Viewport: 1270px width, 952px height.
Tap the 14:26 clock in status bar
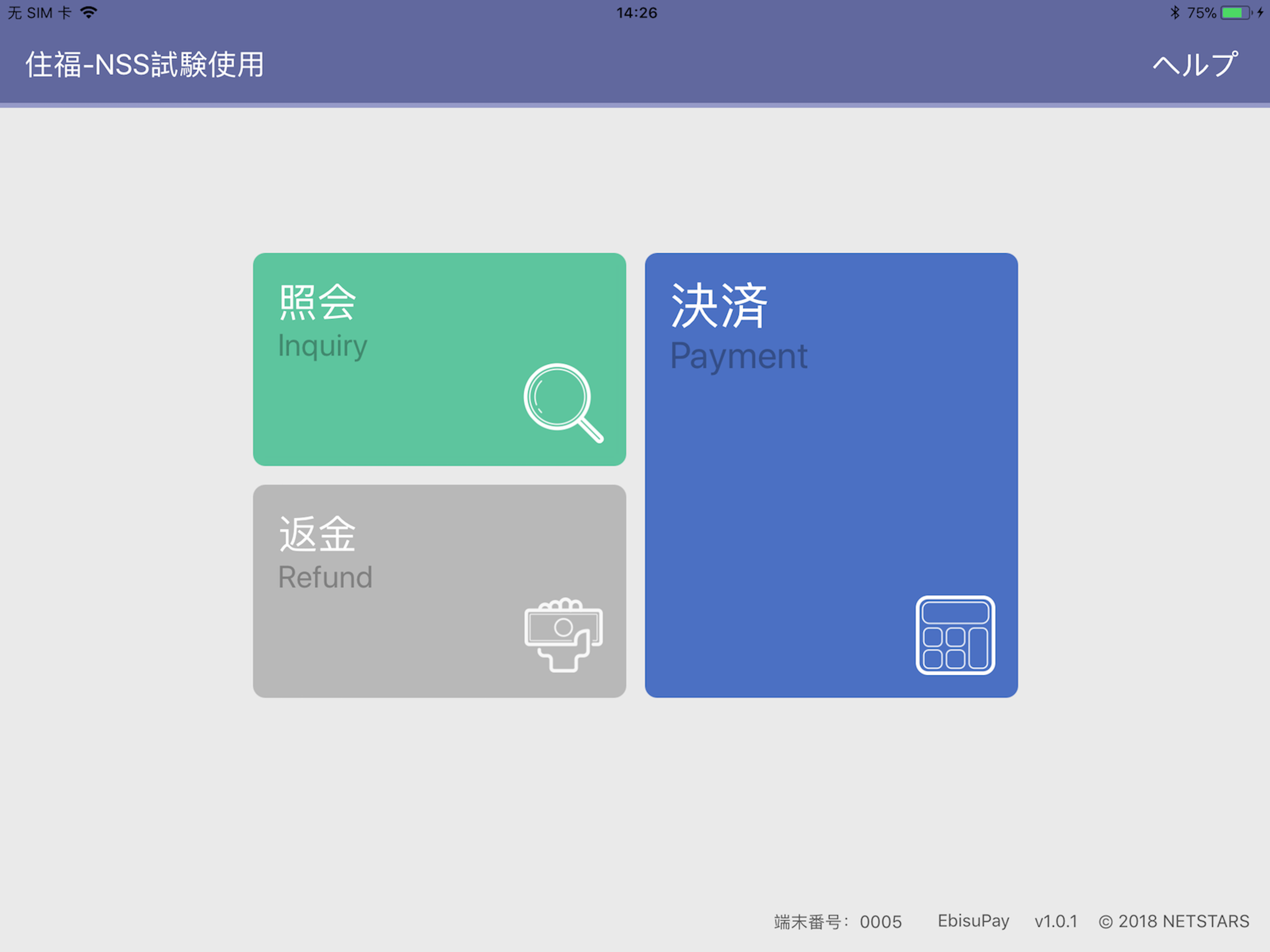[x=637, y=13]
